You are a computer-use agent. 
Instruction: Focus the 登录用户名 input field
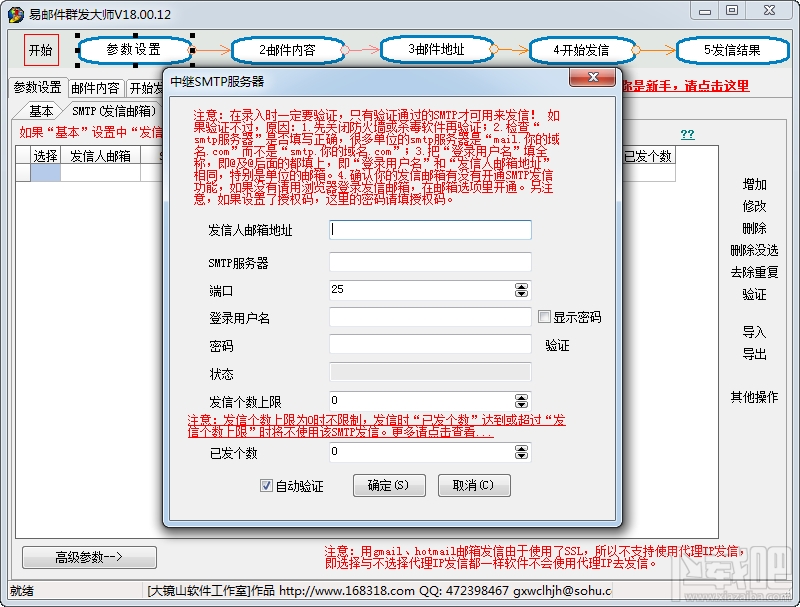coord(430,317)
